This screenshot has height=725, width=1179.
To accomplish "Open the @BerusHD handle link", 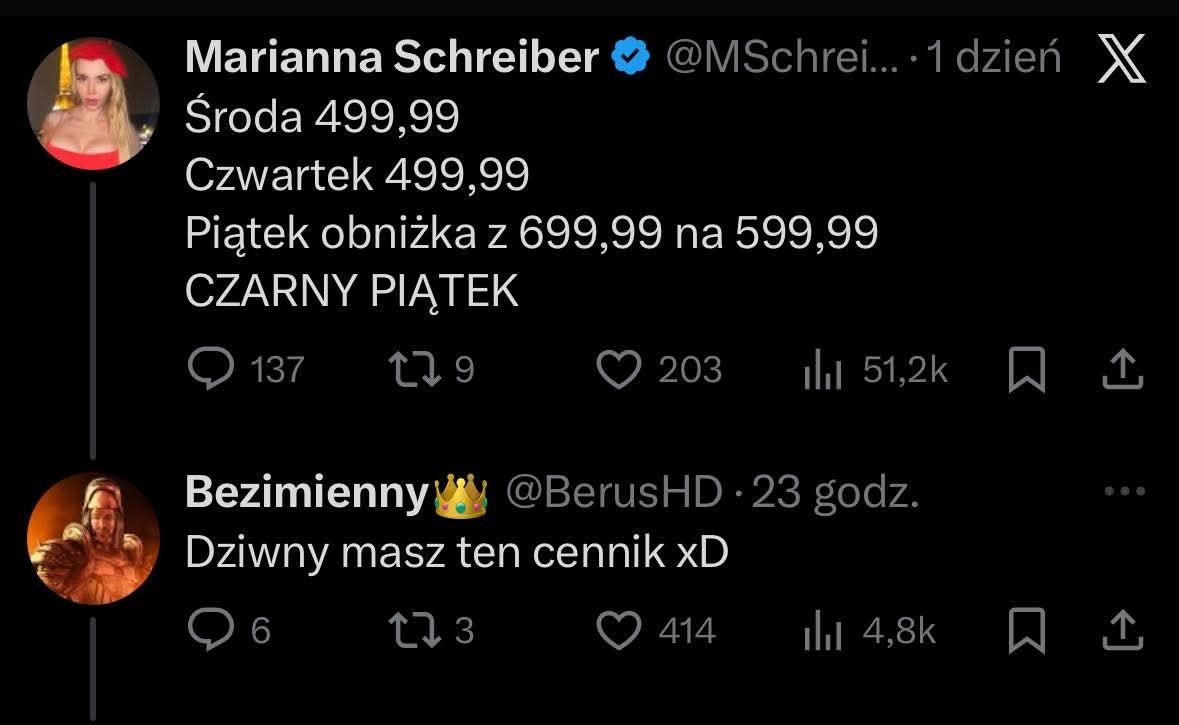I will (x=613, y=492).
